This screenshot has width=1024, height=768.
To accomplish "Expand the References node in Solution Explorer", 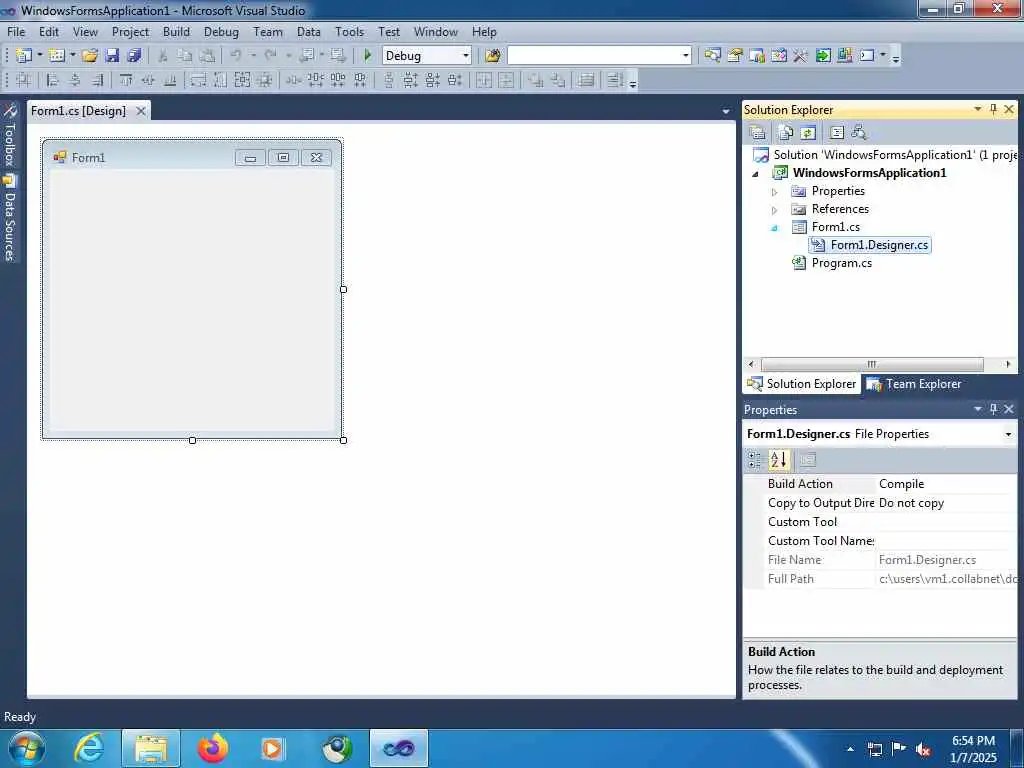I will 775,210.
